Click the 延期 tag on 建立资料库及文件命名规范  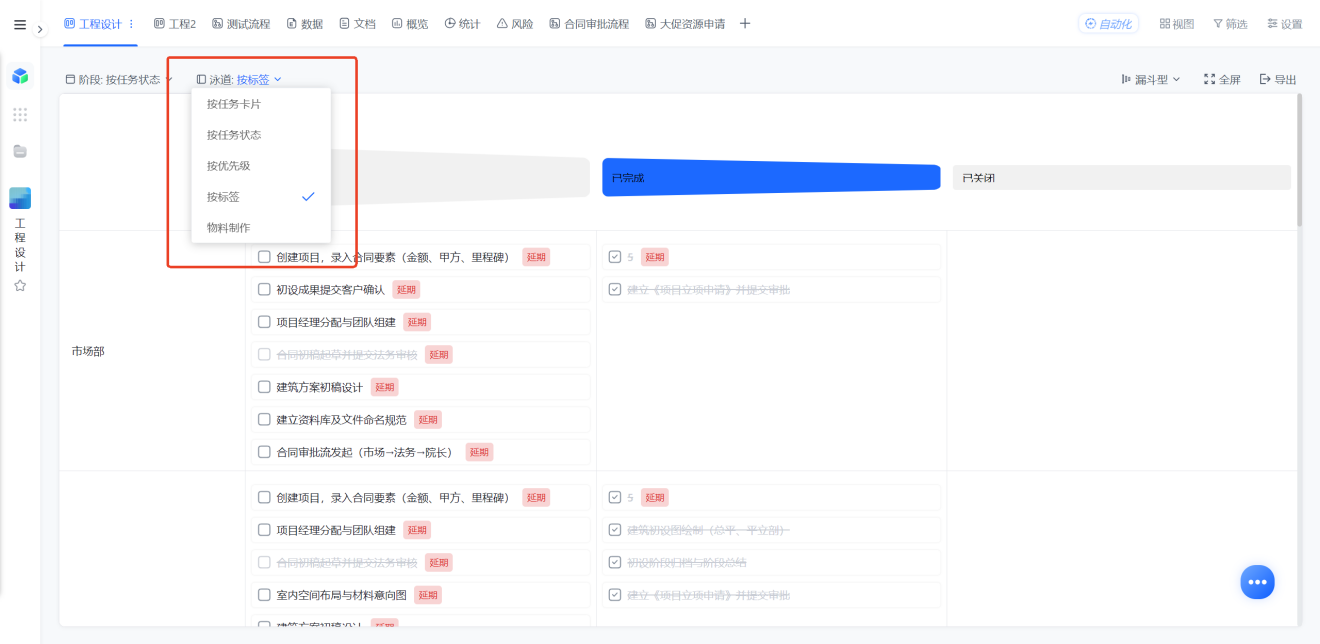(428, 420)
